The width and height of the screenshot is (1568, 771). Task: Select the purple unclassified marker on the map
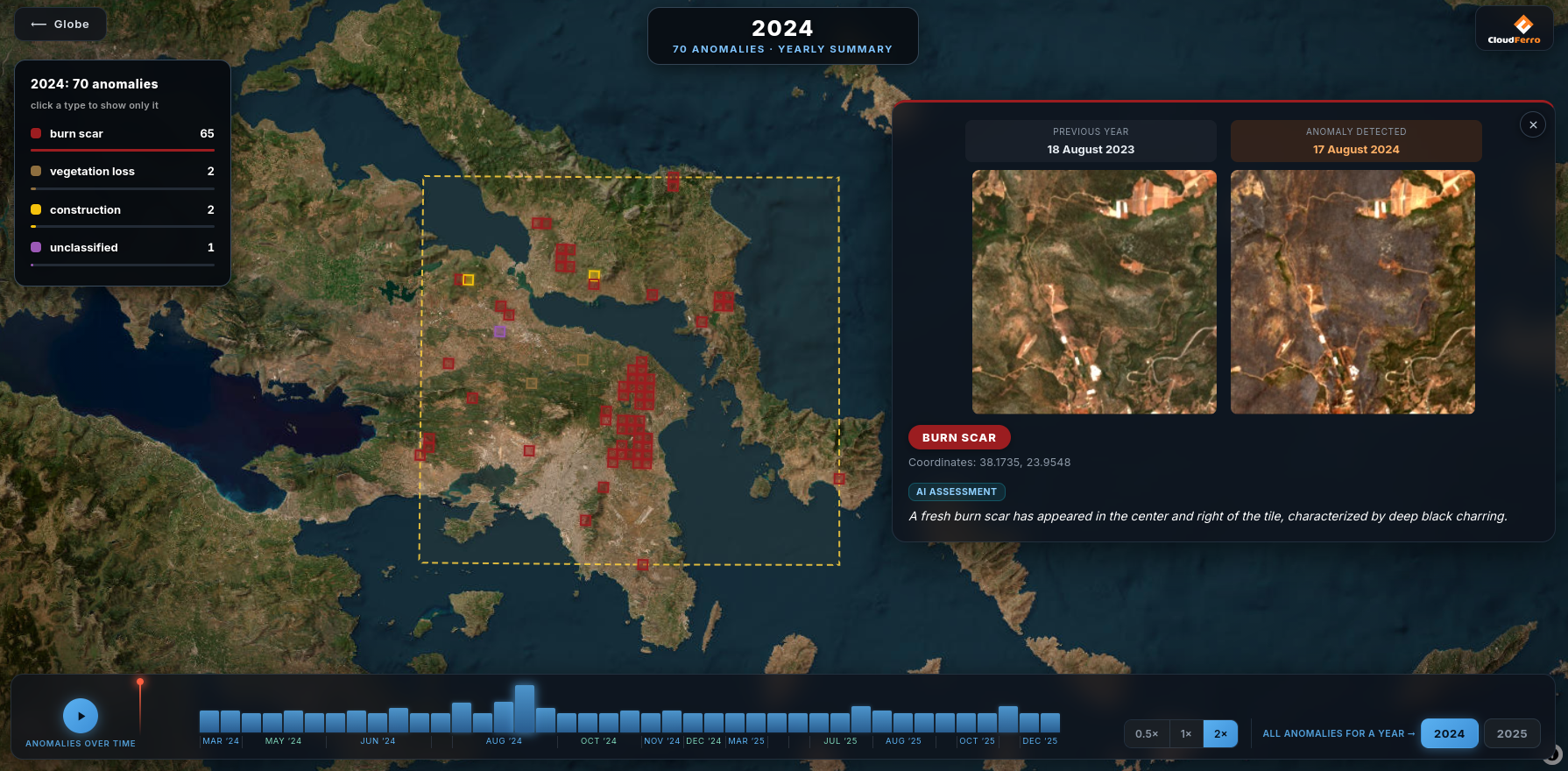500,332
